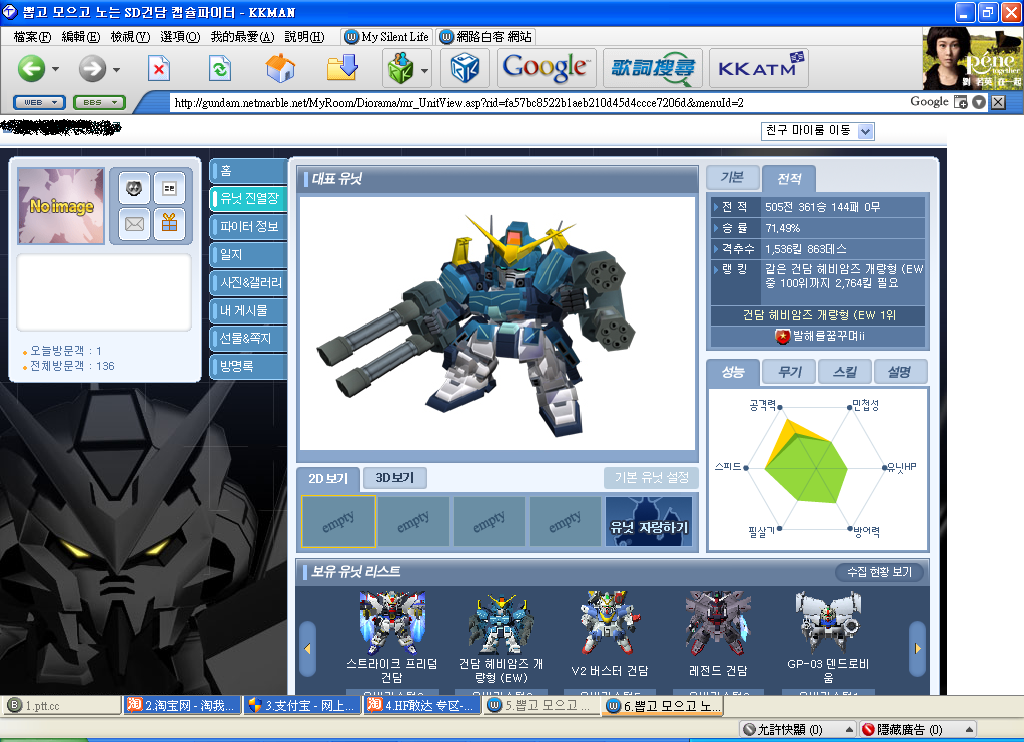Click the Google search box

coord(929,102)
